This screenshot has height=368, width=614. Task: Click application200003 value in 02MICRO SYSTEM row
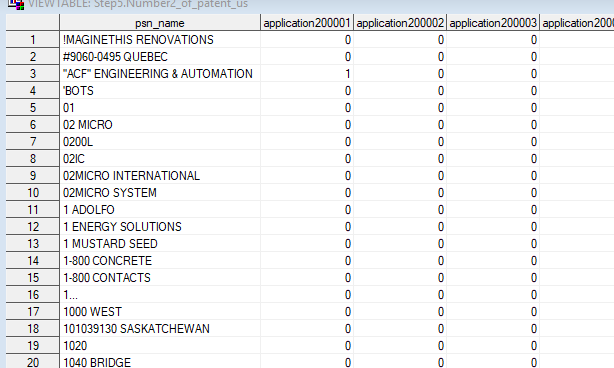pos(493,193)
